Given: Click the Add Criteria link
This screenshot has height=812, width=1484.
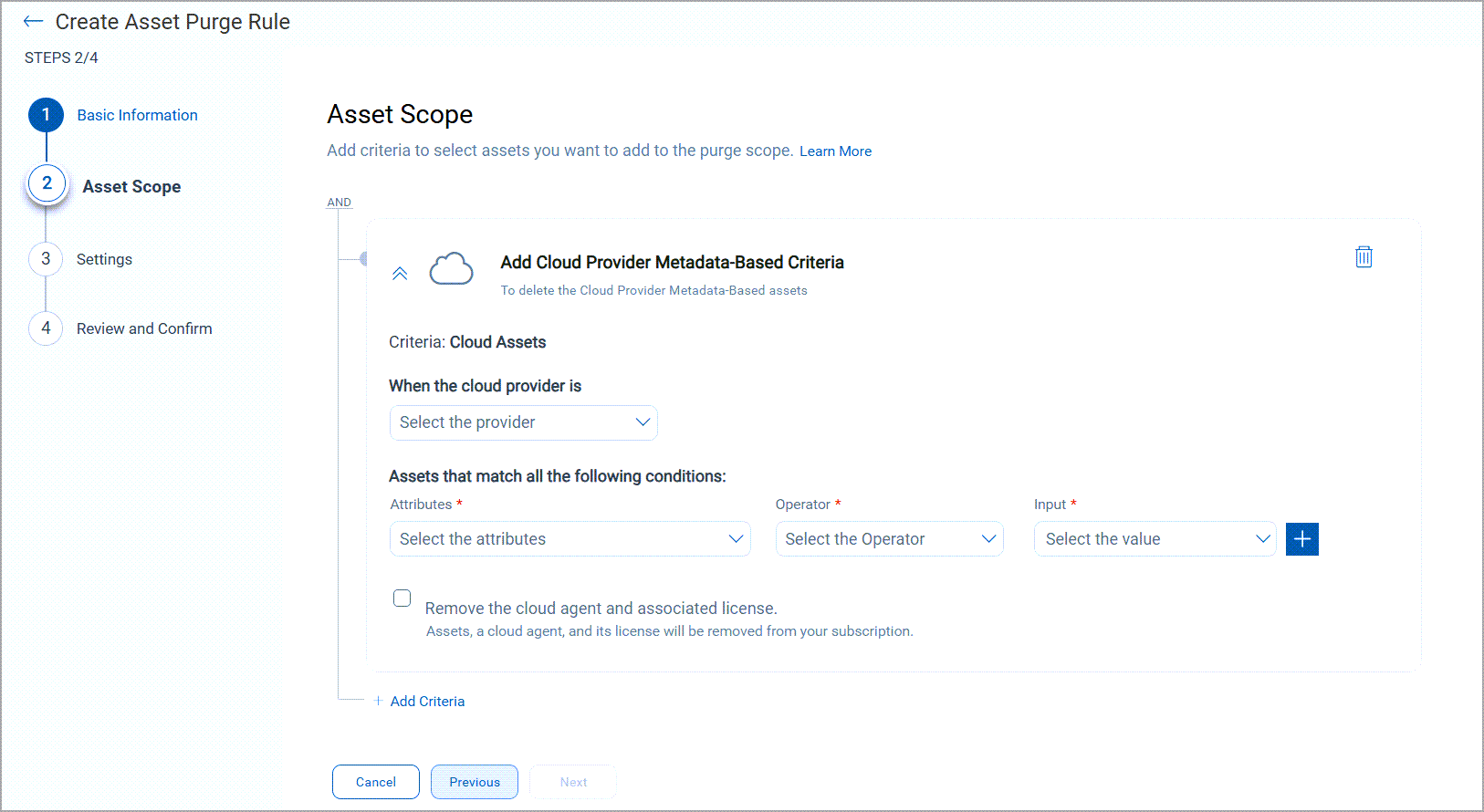Looking at the screenshot, I should point(427,701).
